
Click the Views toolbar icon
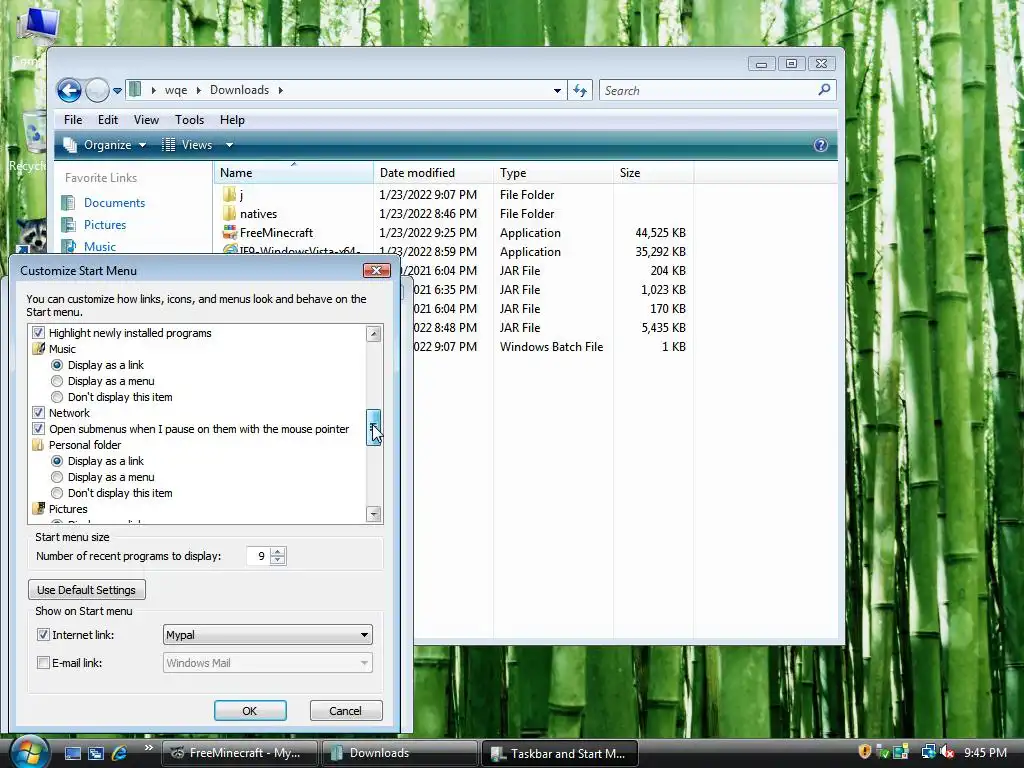click(x=168, y=145)
